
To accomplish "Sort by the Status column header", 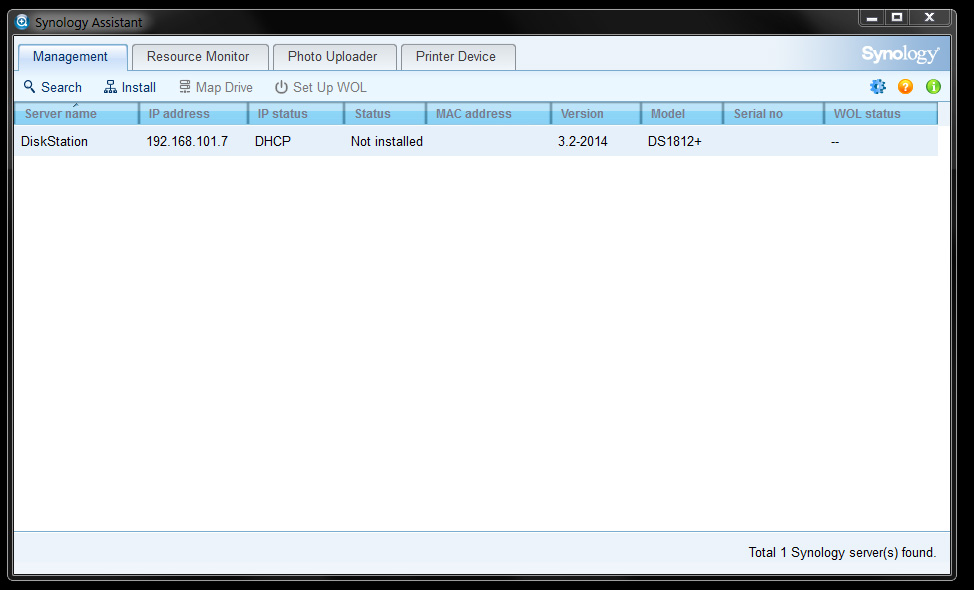I will pyautogui.click(x=385, y=114).
